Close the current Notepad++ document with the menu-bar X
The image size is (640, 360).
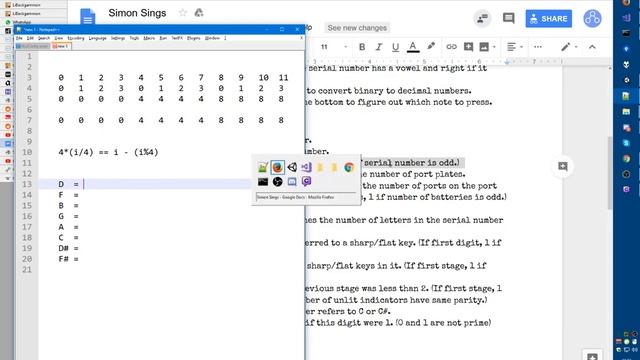[302, 38]
